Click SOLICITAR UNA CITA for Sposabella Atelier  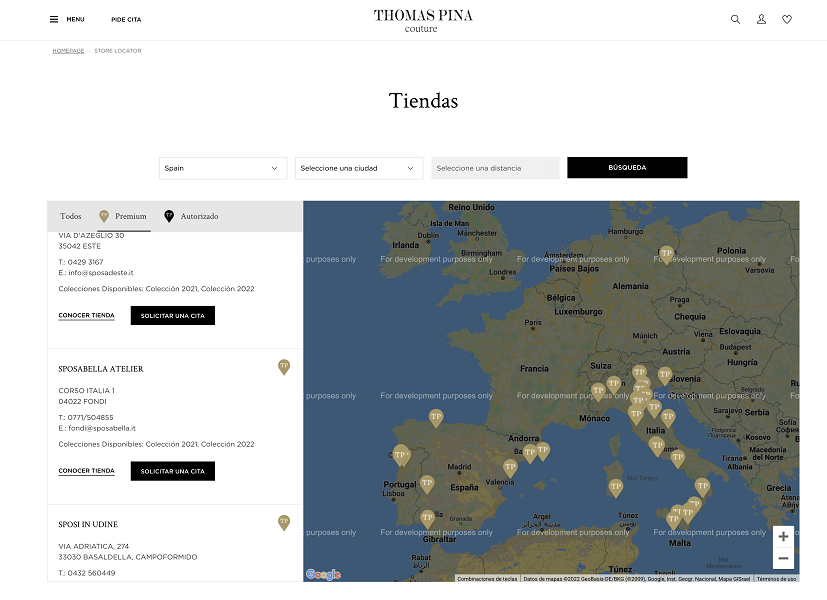coord(172,471)
